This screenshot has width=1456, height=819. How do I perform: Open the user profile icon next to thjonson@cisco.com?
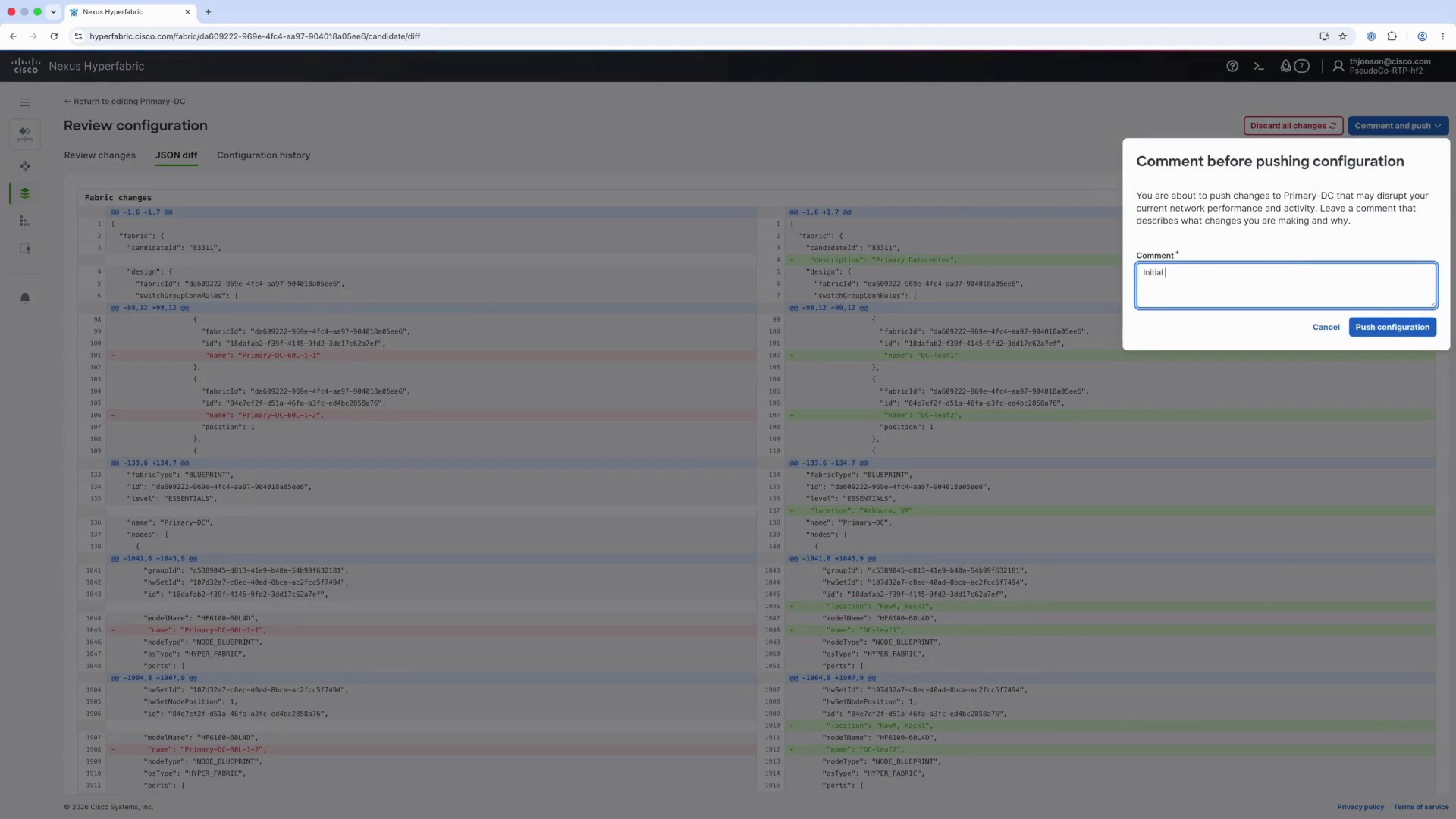pos(1338,66)
